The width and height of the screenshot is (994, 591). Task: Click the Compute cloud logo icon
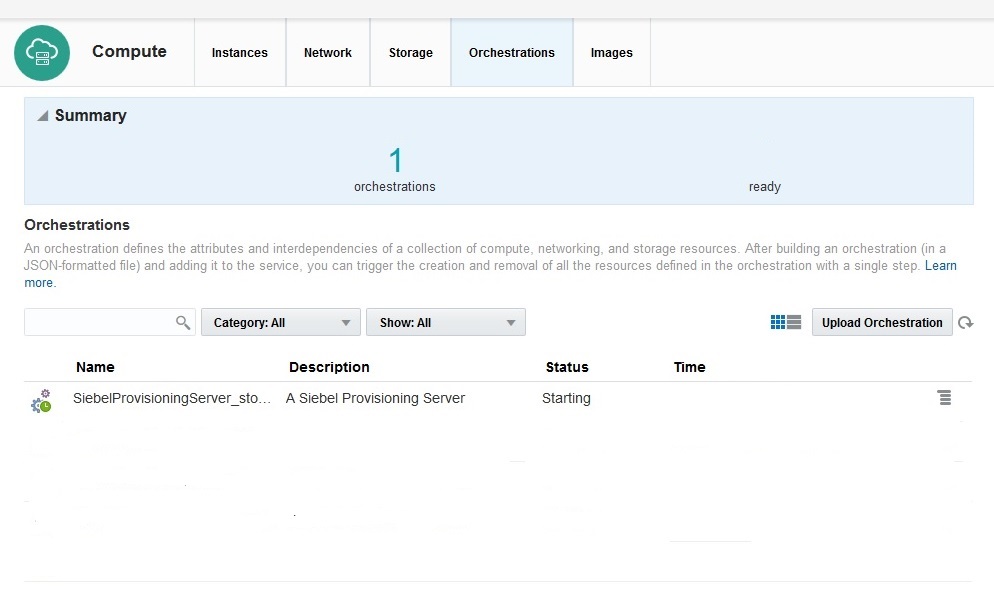click(x=41, y=51)
